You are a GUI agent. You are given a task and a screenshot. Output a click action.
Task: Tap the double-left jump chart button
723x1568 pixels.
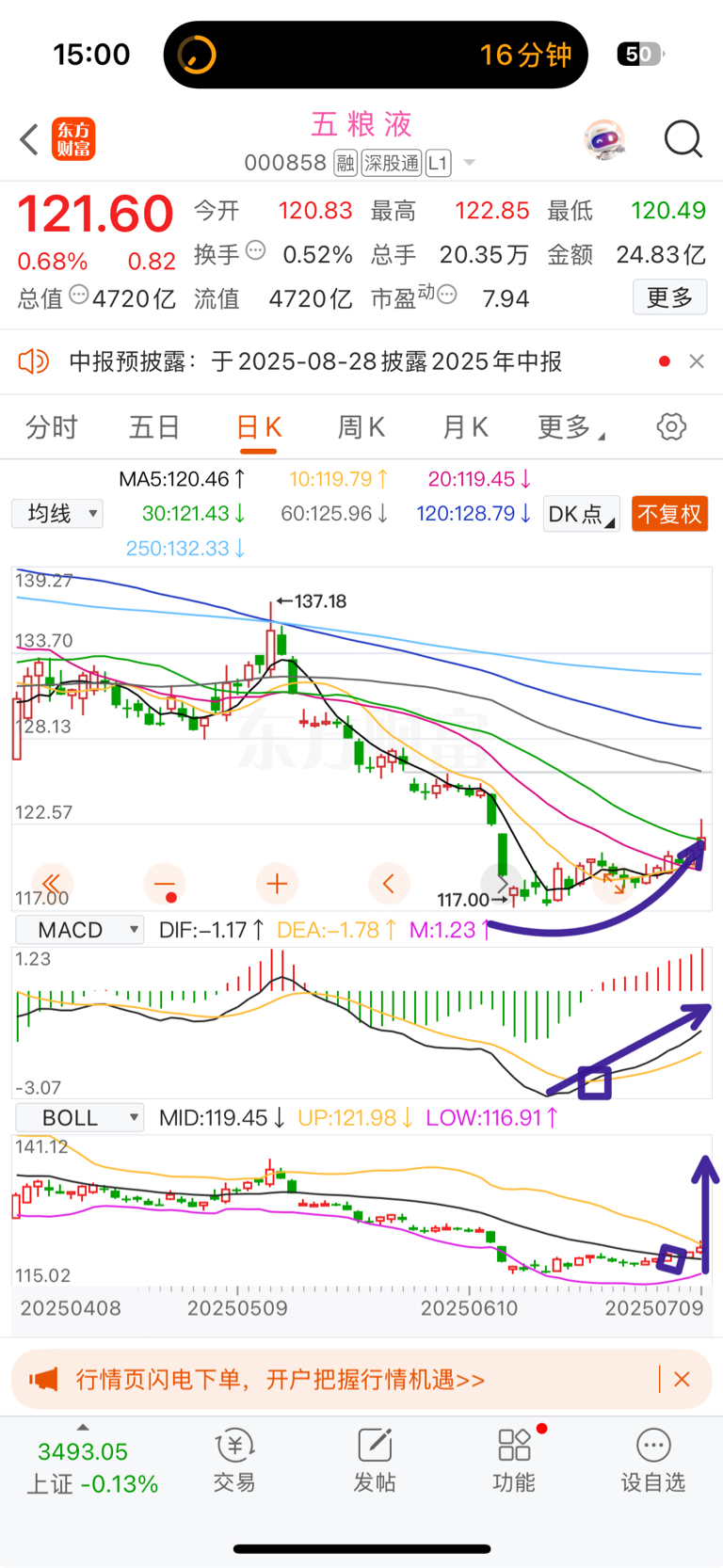[52, 884]
